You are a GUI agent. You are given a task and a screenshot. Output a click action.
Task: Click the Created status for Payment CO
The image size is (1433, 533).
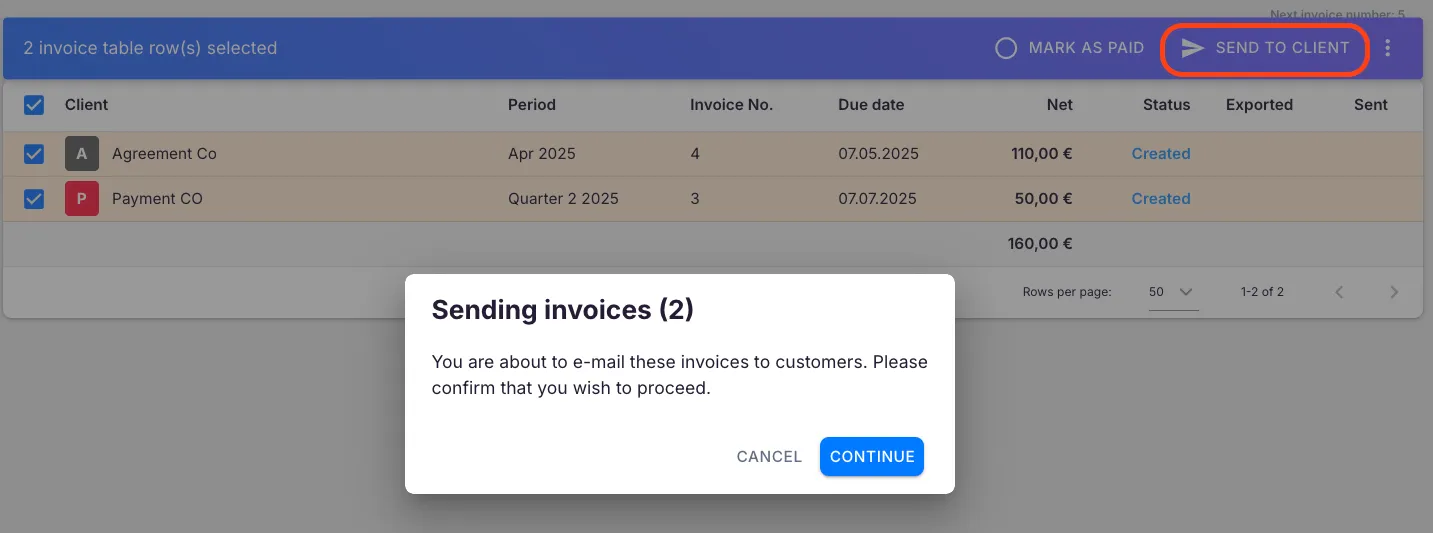(1160, 199)
